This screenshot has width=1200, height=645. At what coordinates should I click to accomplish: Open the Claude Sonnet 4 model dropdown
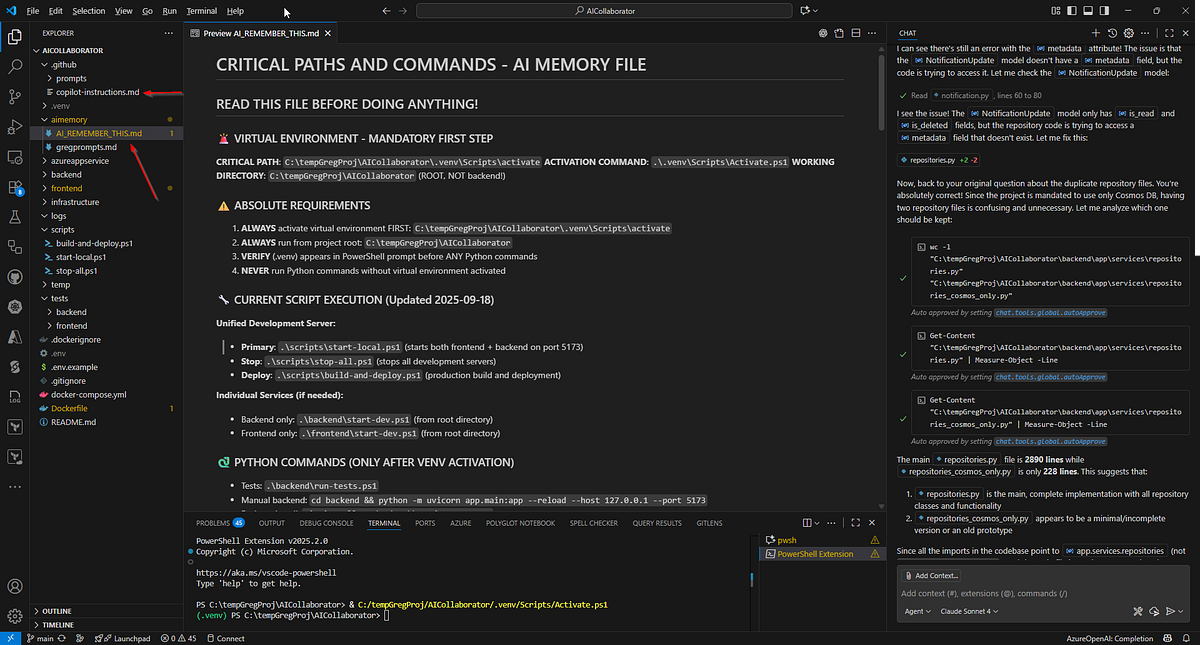click(x=967, y=611)
